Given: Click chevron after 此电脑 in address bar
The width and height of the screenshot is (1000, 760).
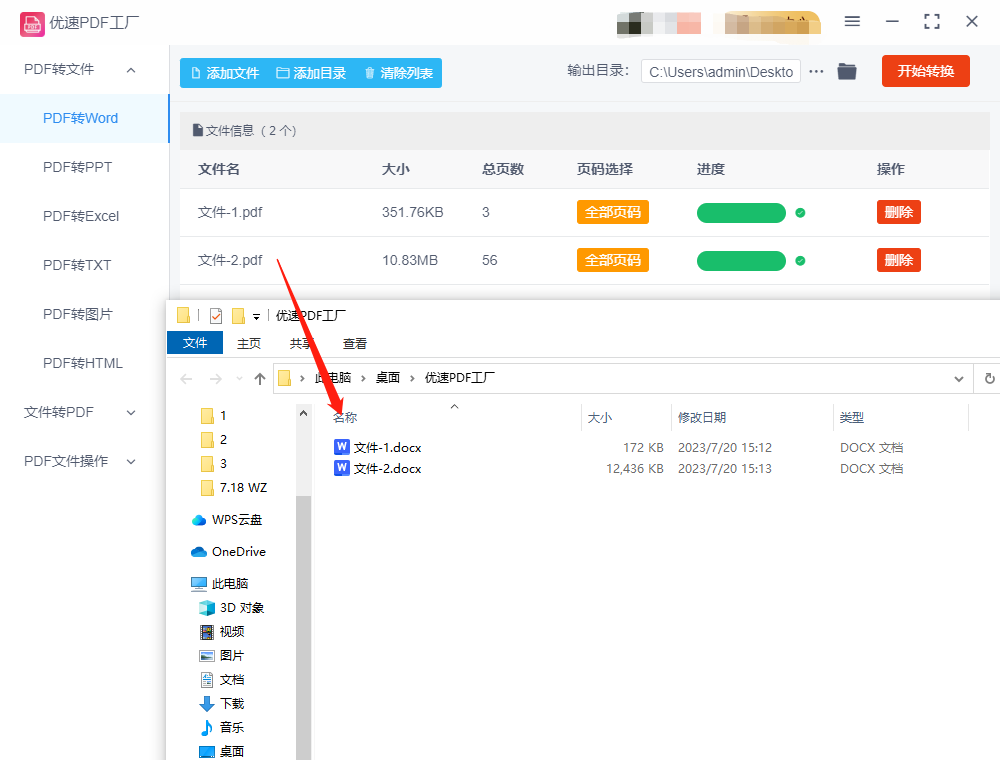Looking at the screenshot, I should click(363, 379).
